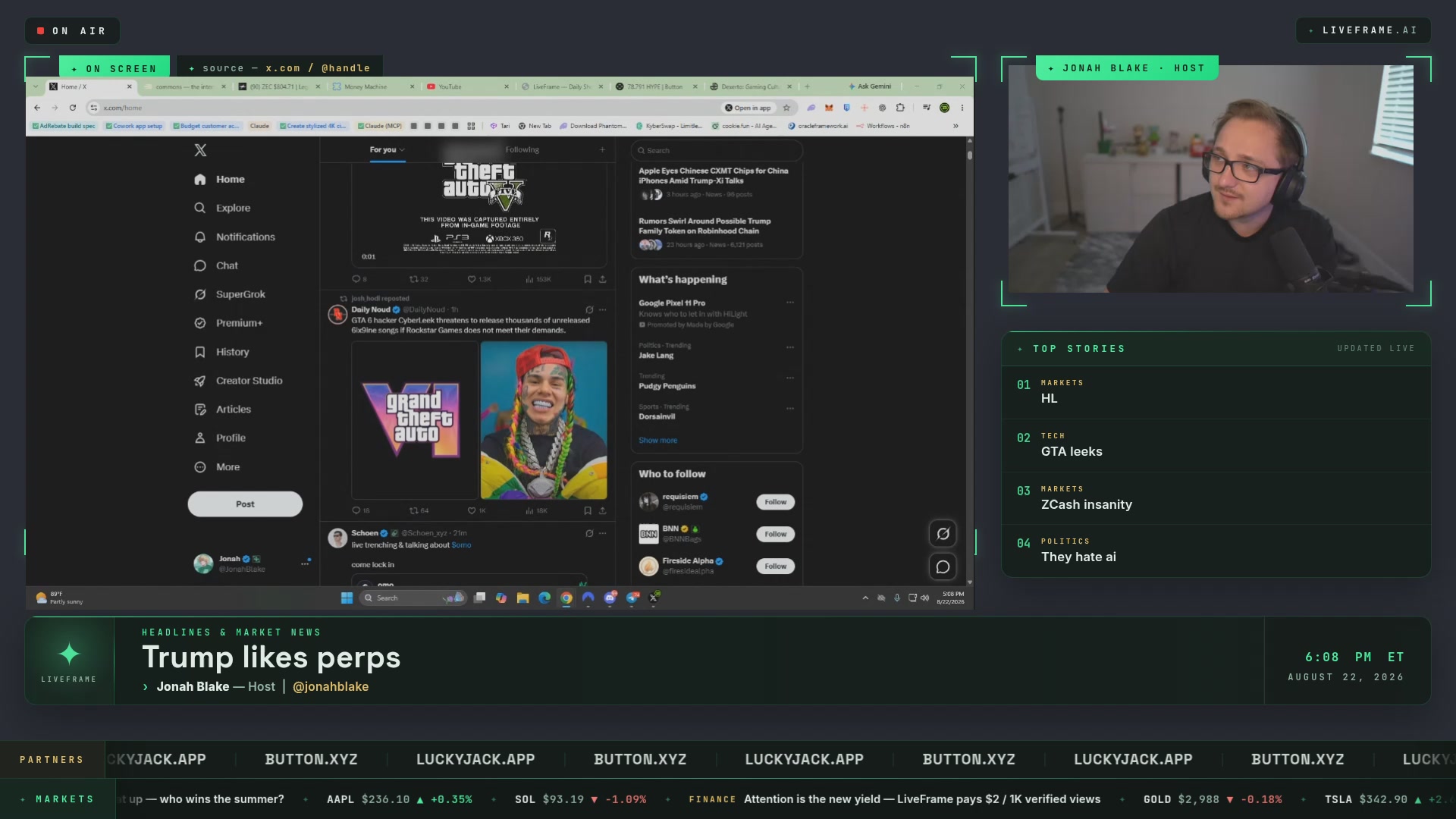Show hidden system tray icons
Image resolution: width=1456 pixels, height=819 pixels.
(865, 598)
